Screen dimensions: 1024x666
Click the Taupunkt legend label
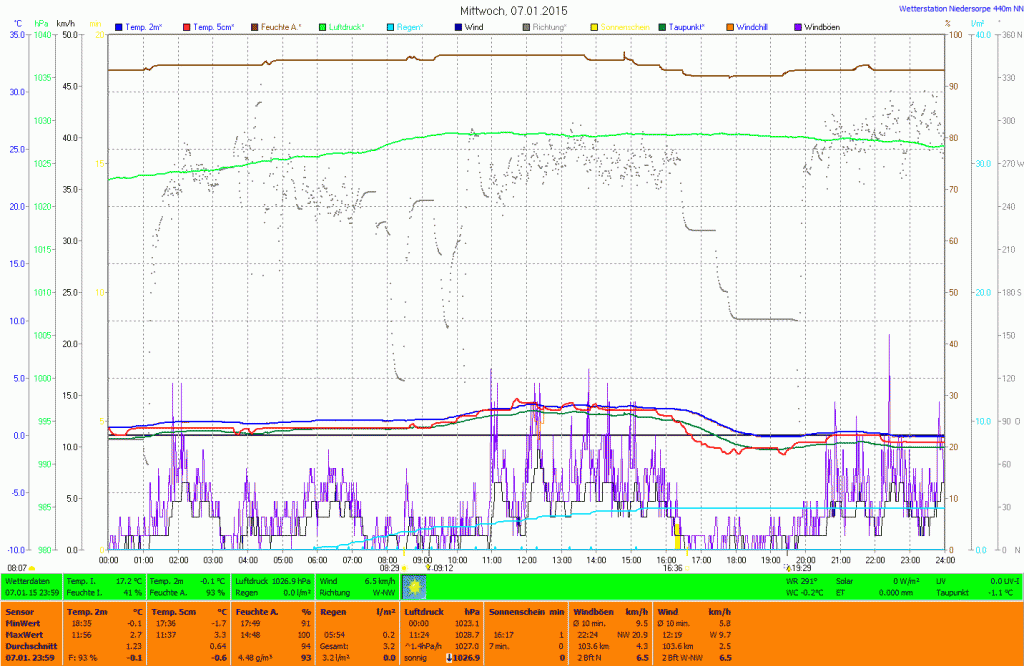[688, 26]
